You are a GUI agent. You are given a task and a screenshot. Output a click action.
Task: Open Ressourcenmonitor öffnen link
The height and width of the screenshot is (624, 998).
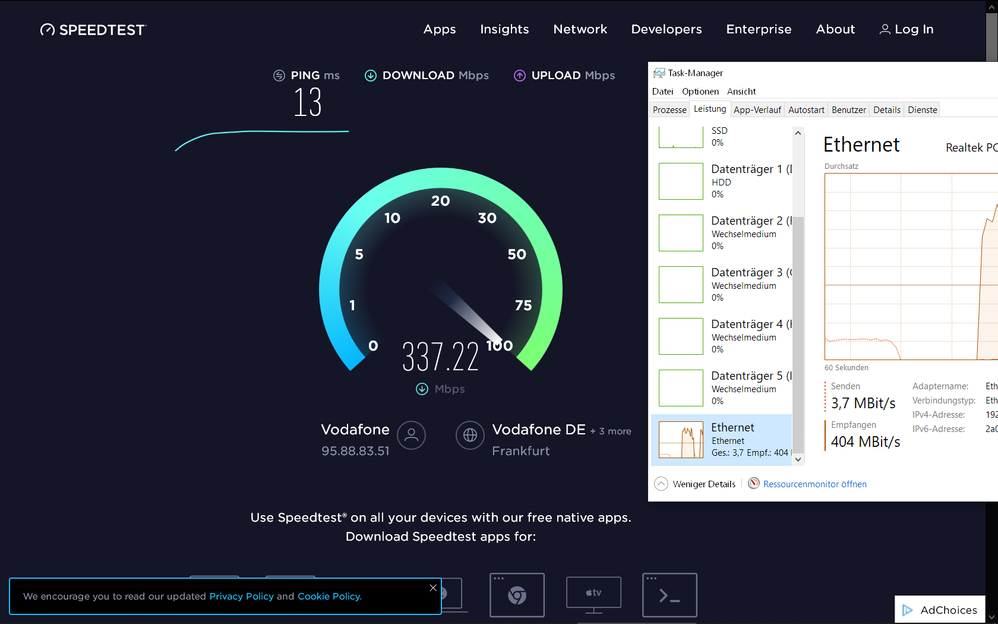(815, 484)
